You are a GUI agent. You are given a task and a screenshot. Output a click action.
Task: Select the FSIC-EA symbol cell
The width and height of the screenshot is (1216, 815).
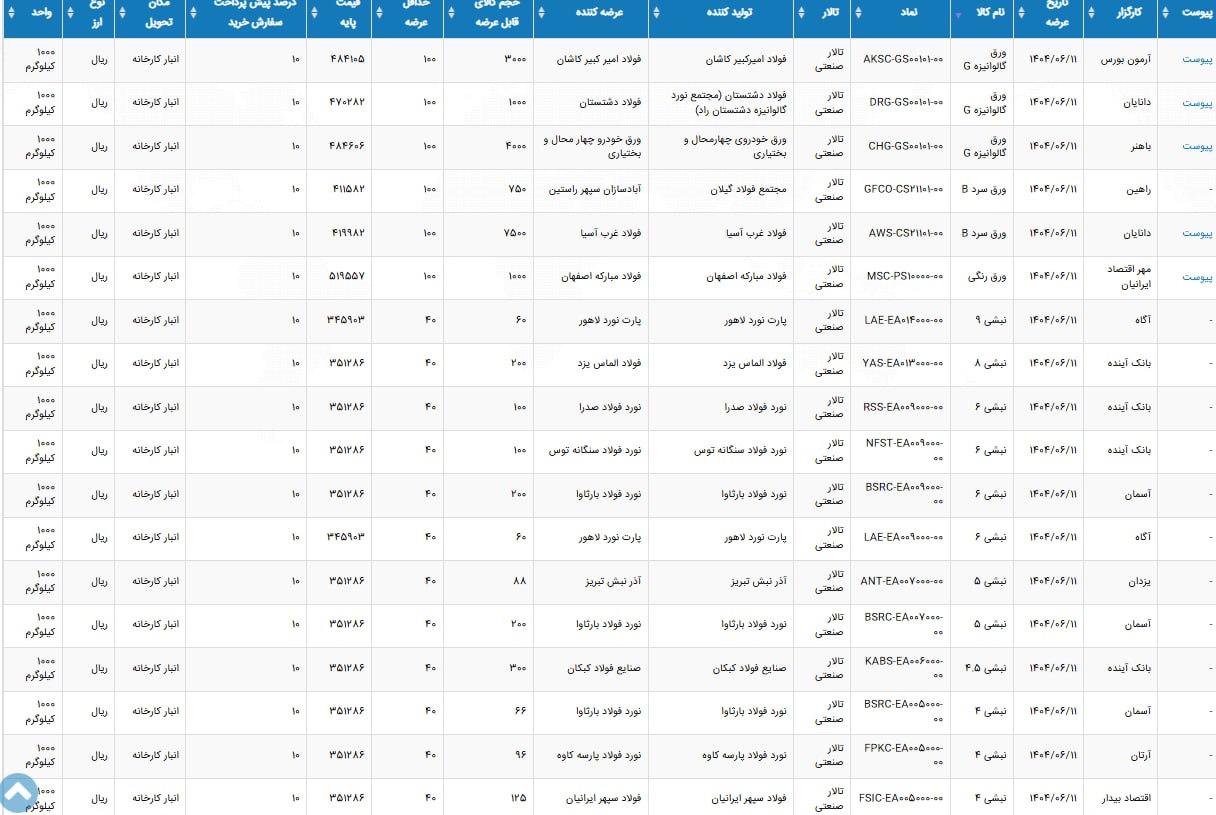(x=901, y=798)
